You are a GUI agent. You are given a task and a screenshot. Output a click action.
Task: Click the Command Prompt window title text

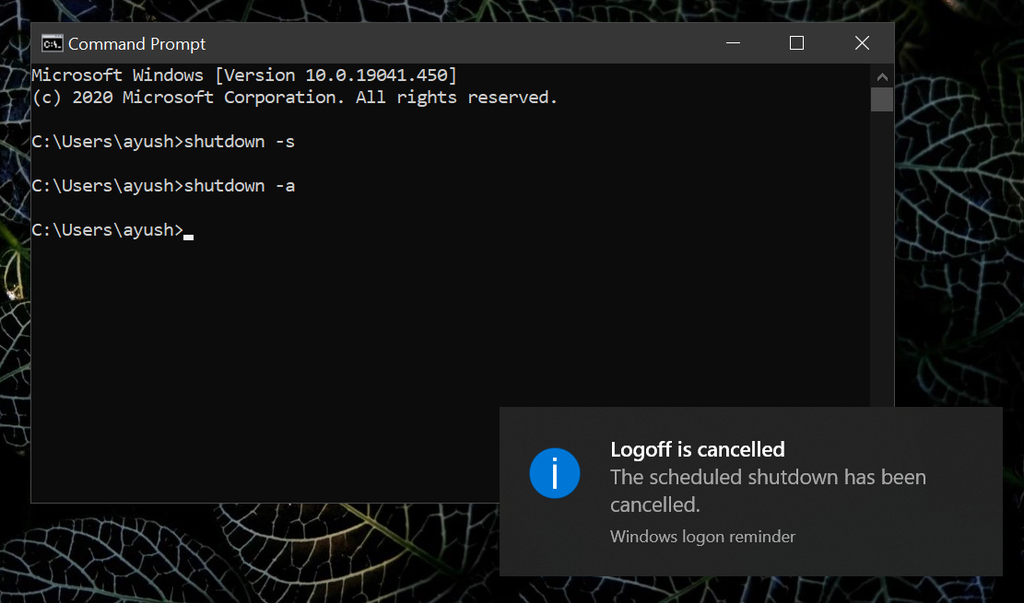[x=136, y=44]
